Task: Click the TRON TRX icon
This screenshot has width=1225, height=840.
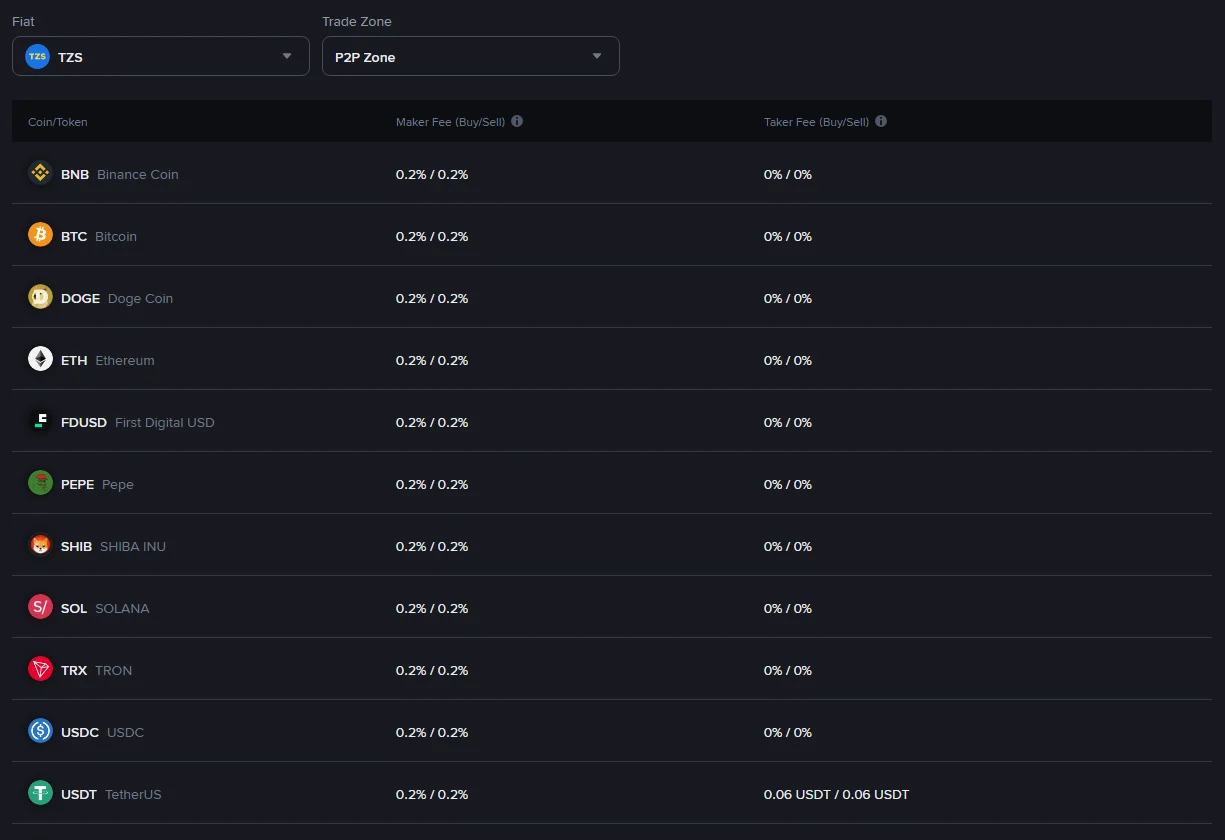Action: (40, 669)
